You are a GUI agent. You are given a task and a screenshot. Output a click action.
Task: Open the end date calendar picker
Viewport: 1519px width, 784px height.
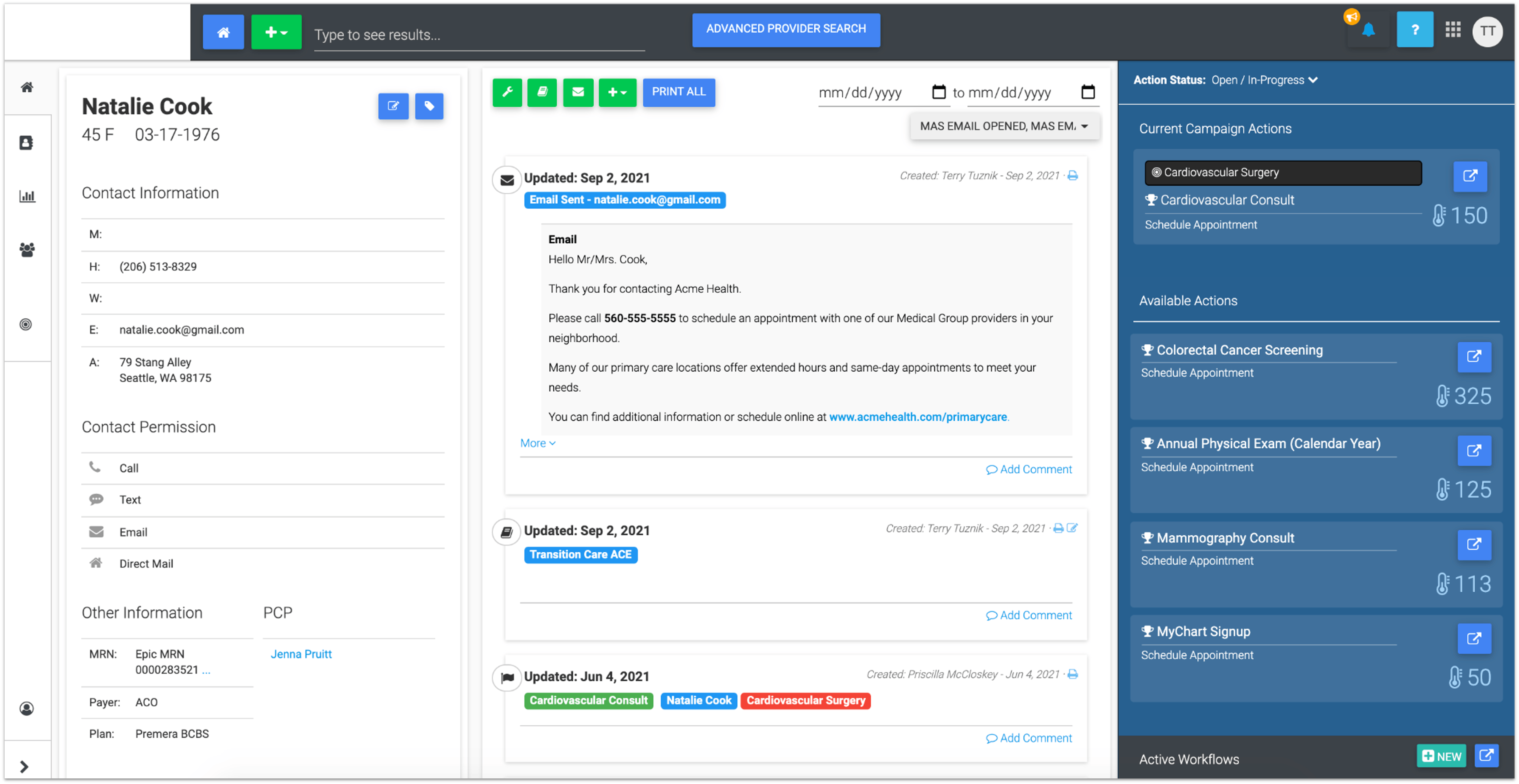(1088, 92)
